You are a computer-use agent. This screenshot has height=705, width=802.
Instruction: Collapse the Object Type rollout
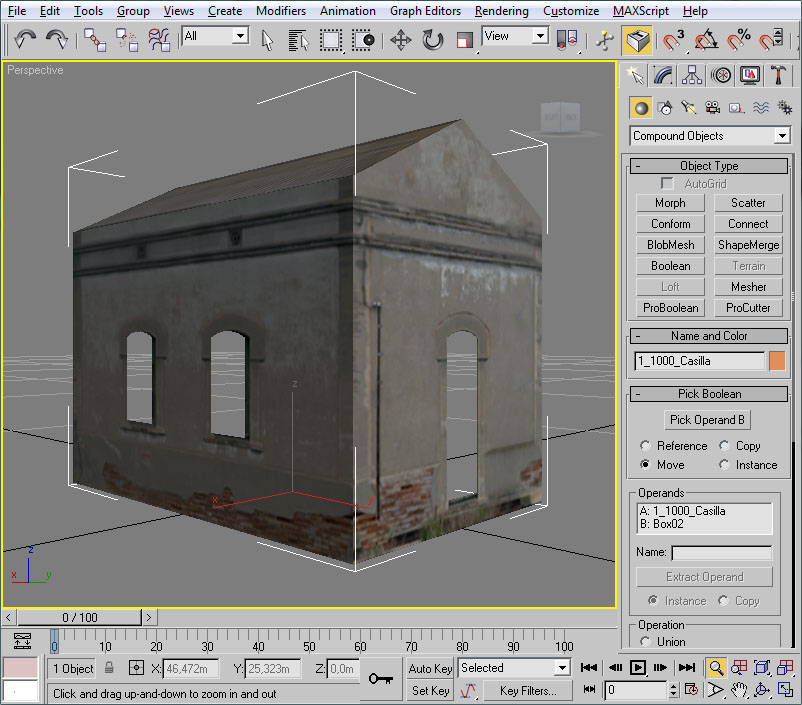(709, 166)
